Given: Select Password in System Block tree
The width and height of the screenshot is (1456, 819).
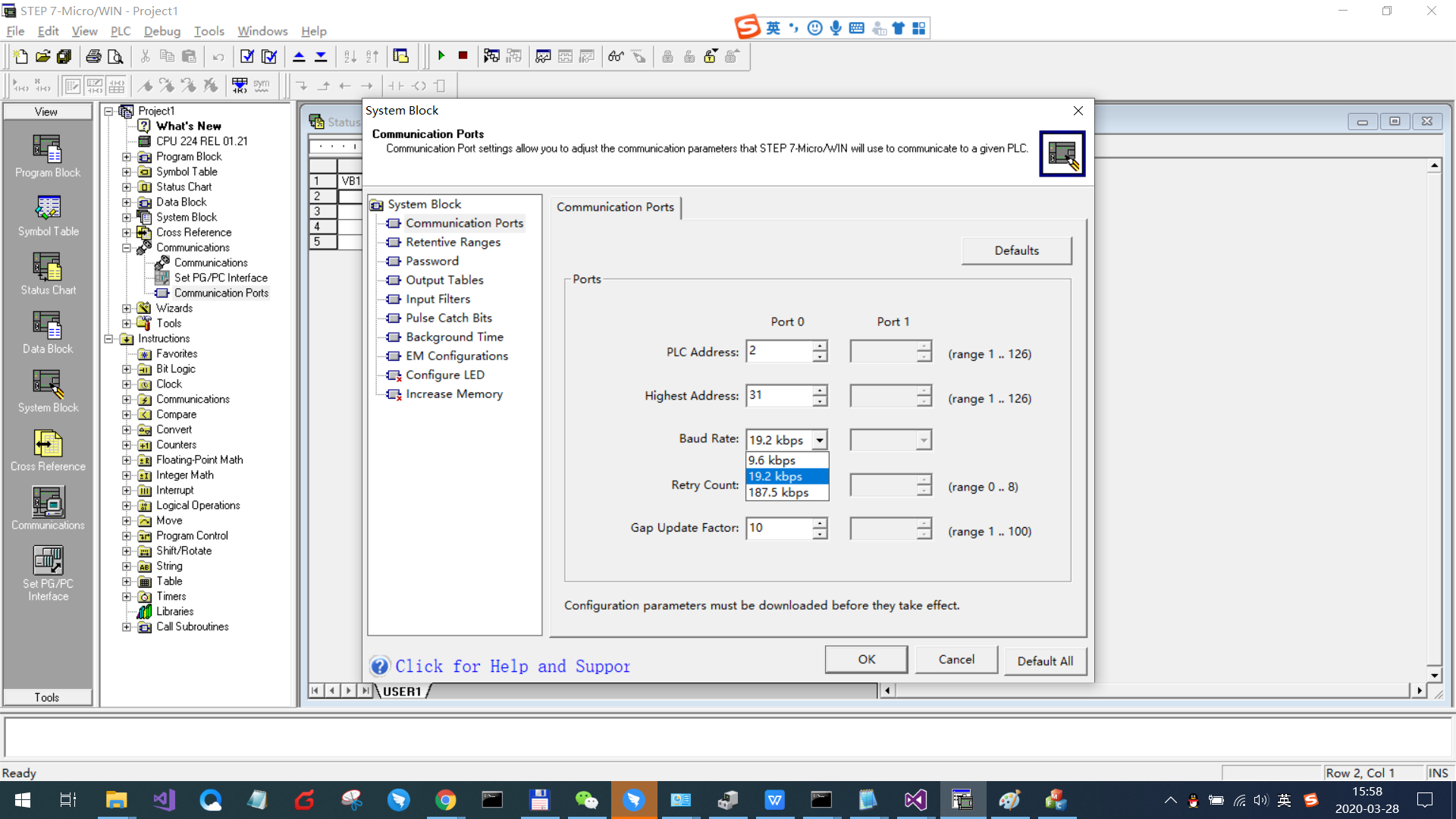Looking at the screenshot, I should (431, 262).
